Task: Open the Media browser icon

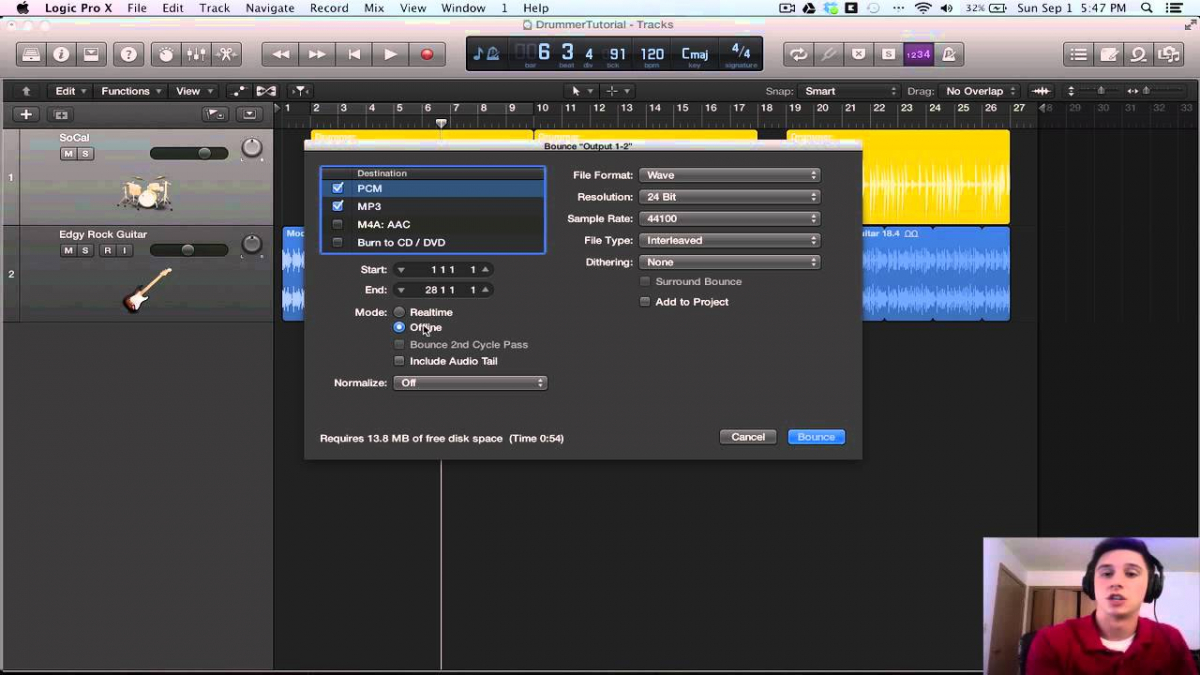Action: [x=1168, y=54]
